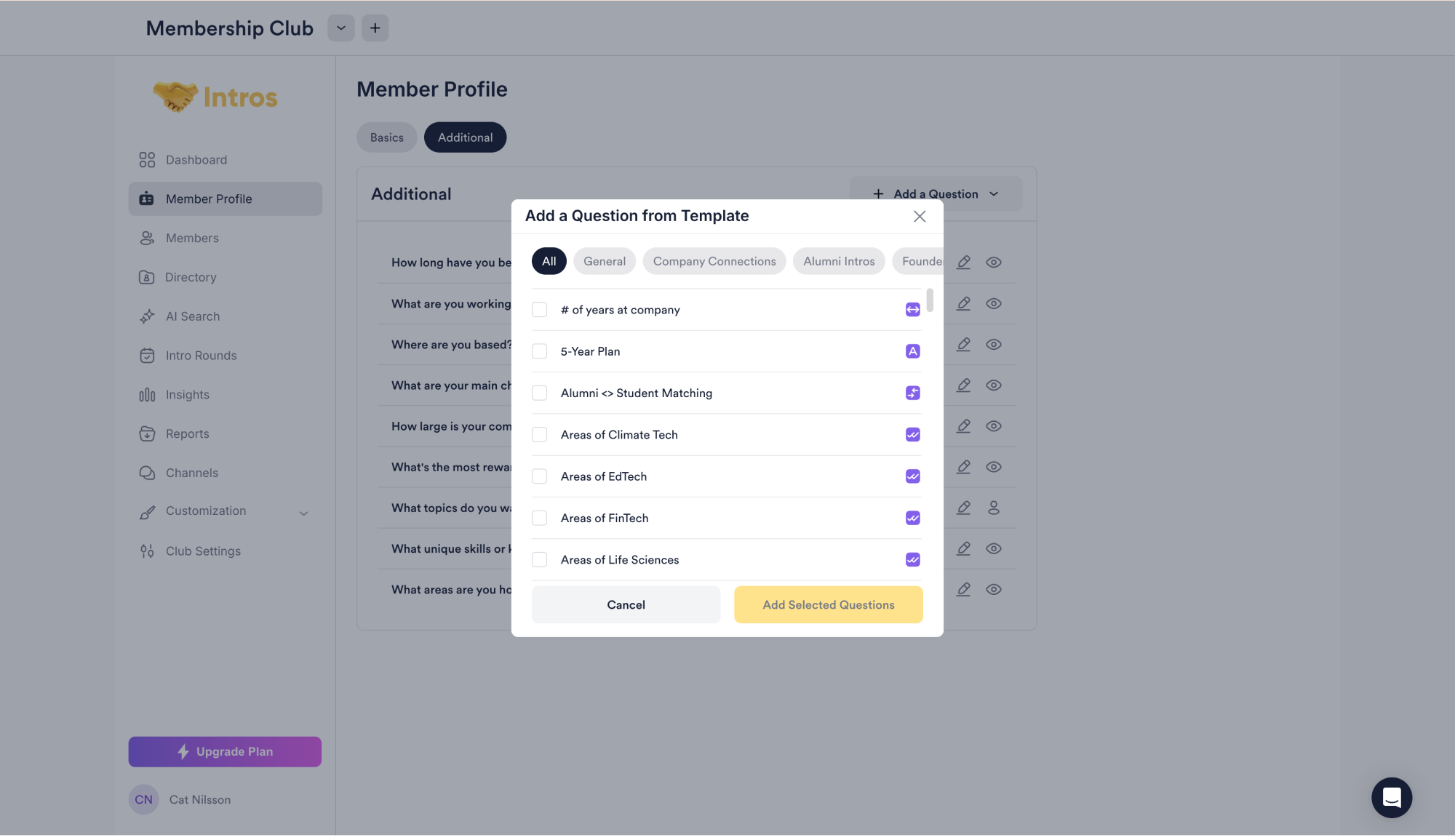Click Add Selected Questions button
This screenshot has height=840, width=1455.
828,605
